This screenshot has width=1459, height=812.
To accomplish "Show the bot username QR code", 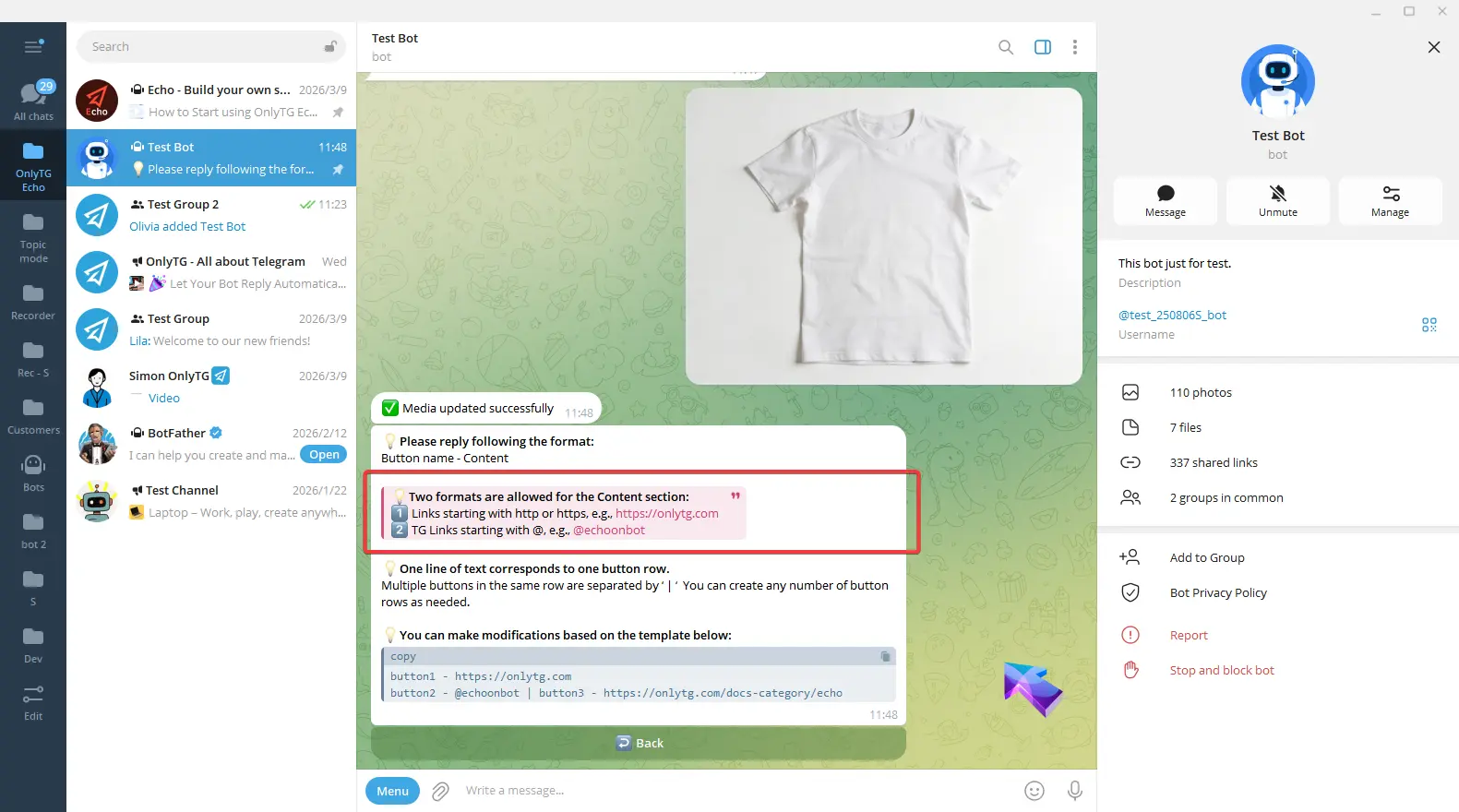I will [x=1429, y=325].
